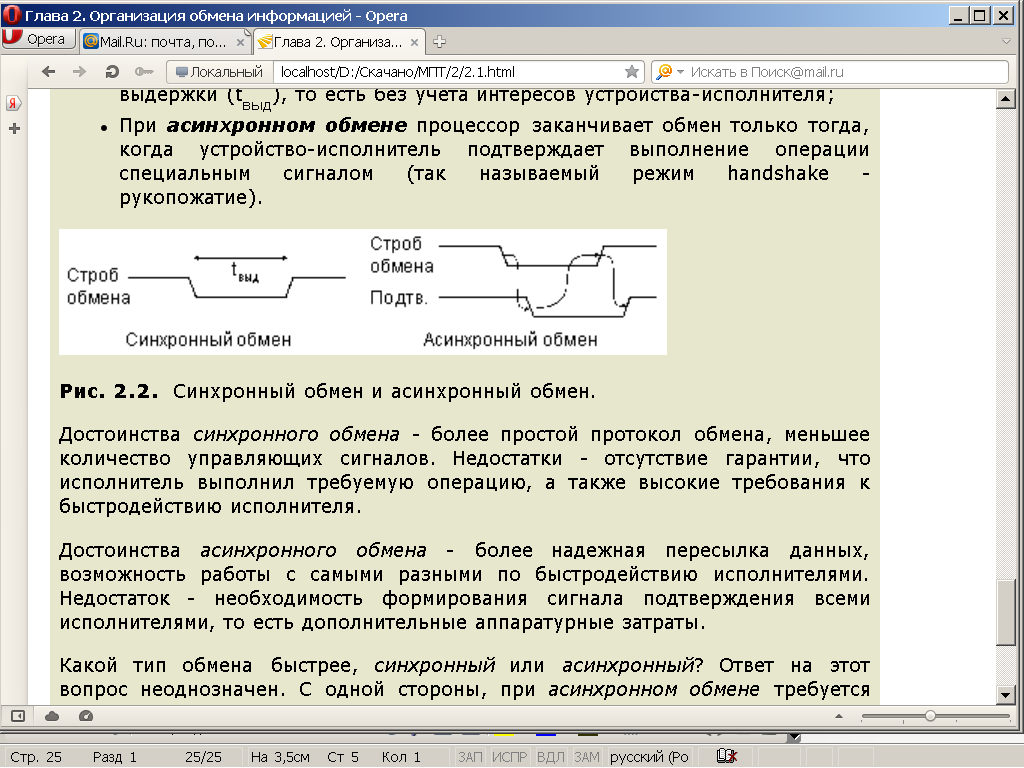The height and width of the screenshot is (768, 1024).
Task: Click the Кол 1 column indicator
Action: [401, 757]
